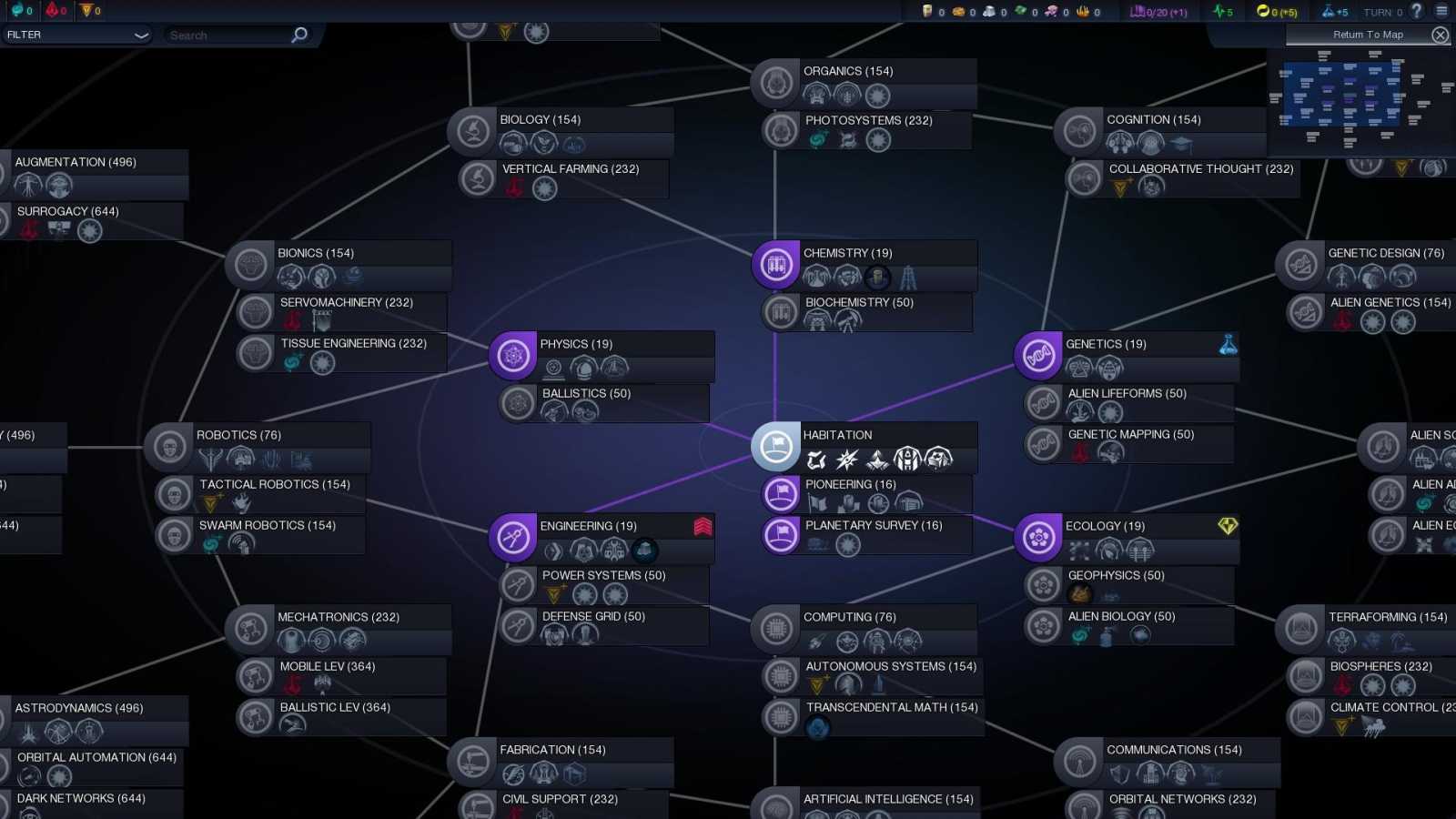Choose PHOTOSYSTEMS (232) tech
This screenshot has height=819, width=1456.
pos(867,130)
